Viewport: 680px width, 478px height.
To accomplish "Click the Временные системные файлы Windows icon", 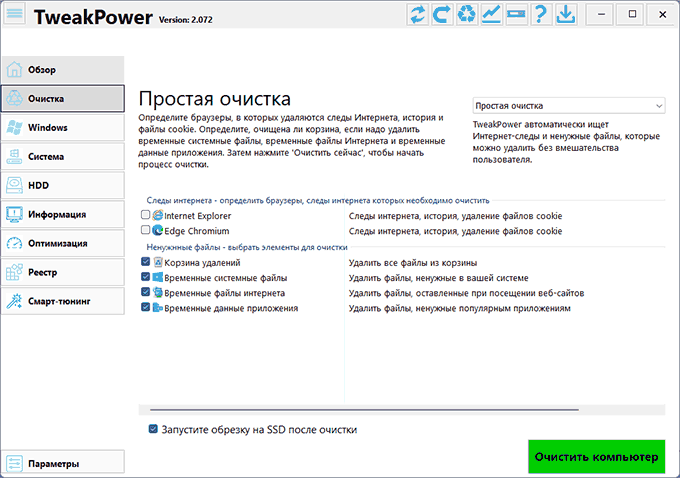I will [x=158, y=277].
